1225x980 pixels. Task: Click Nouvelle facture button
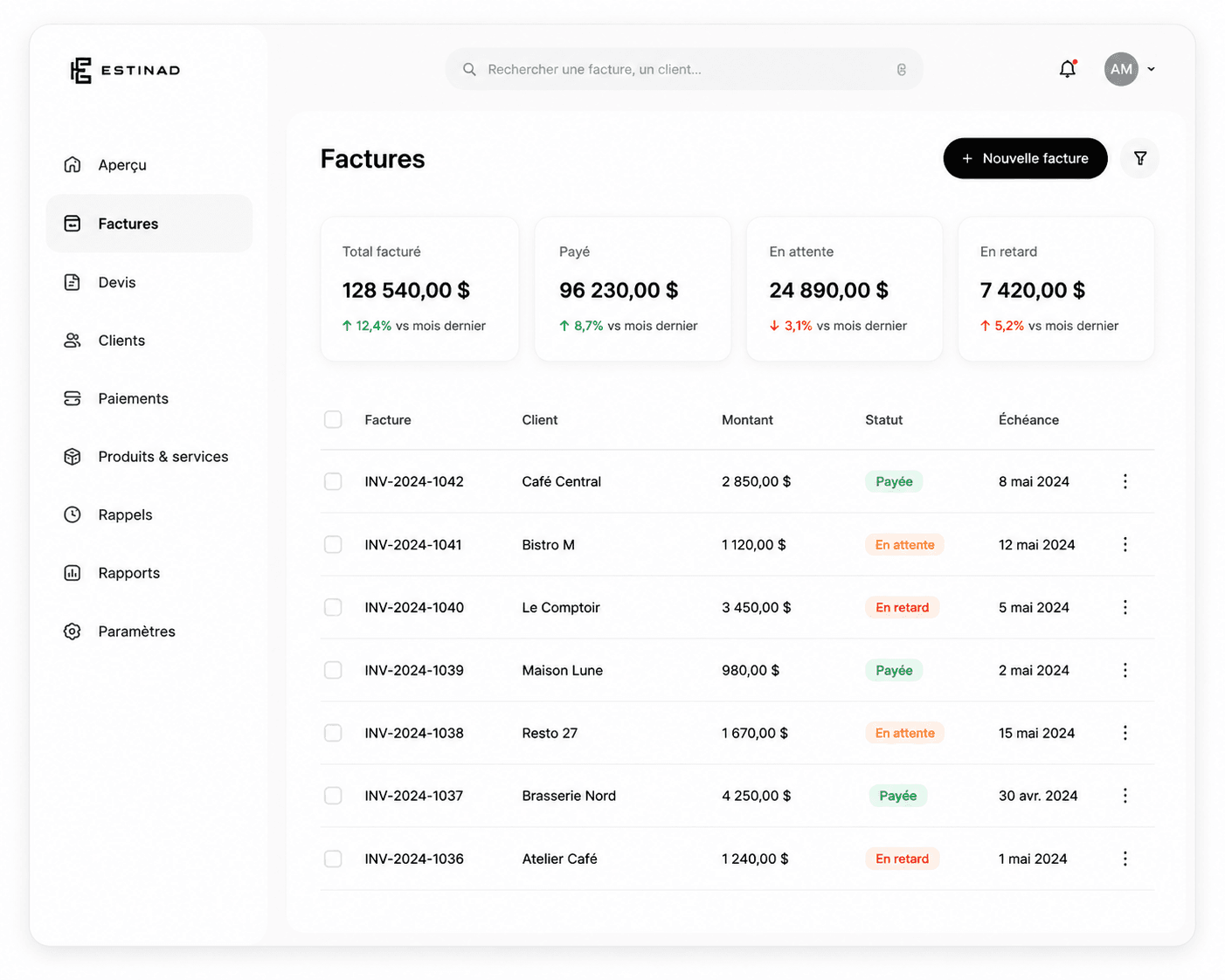coord(1025,158)
